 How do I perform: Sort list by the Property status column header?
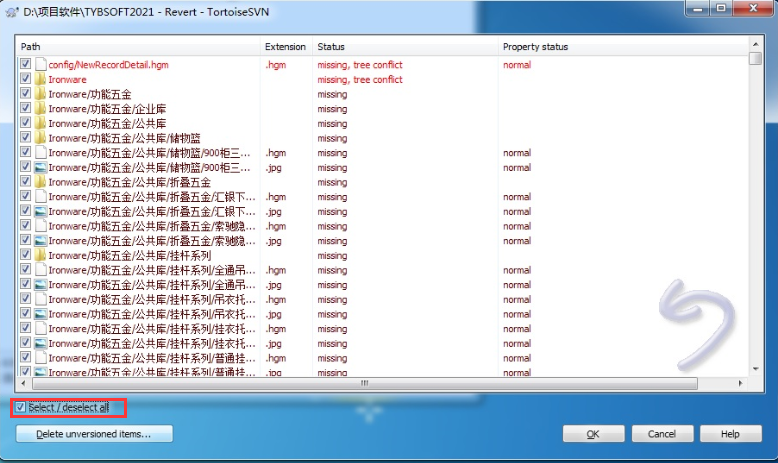(x=623, y=47)
